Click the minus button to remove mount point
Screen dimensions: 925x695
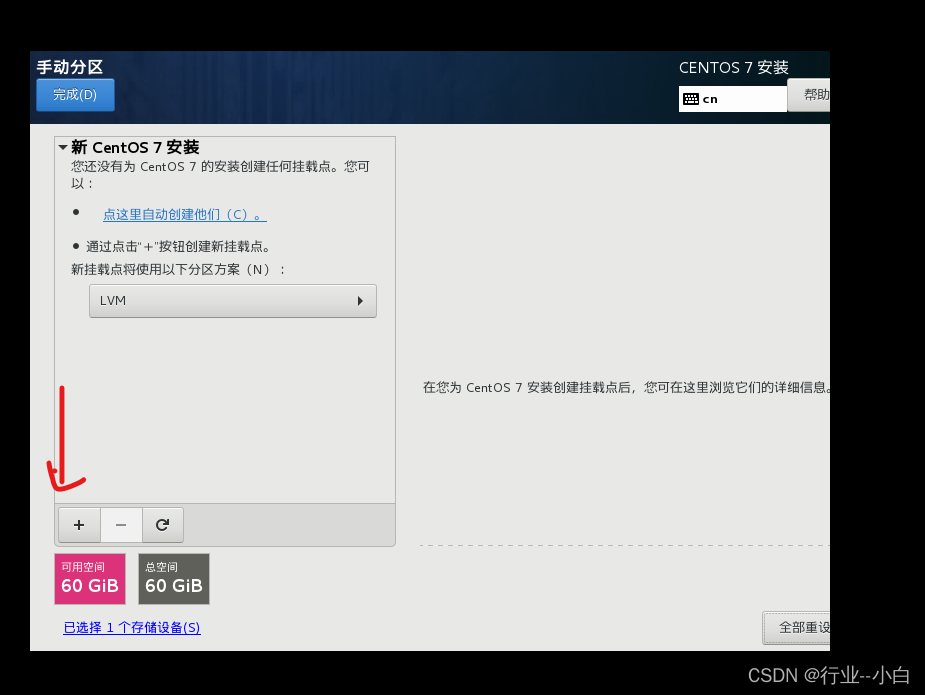121,524
